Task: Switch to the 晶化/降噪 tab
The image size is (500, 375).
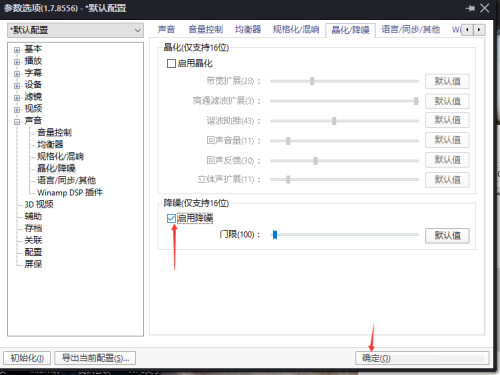Action: click(351, 30)
